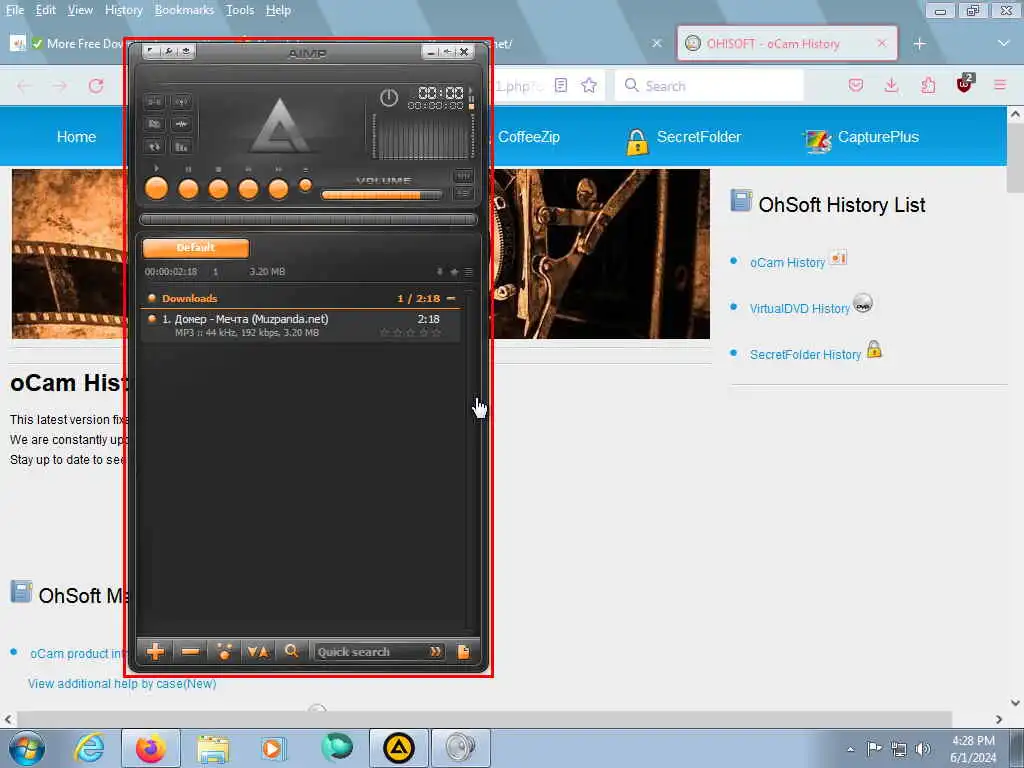Click the small orange open-file button in AIMP
The image size is (1024, 768).
pyautogui.click(x=305, y=185)
